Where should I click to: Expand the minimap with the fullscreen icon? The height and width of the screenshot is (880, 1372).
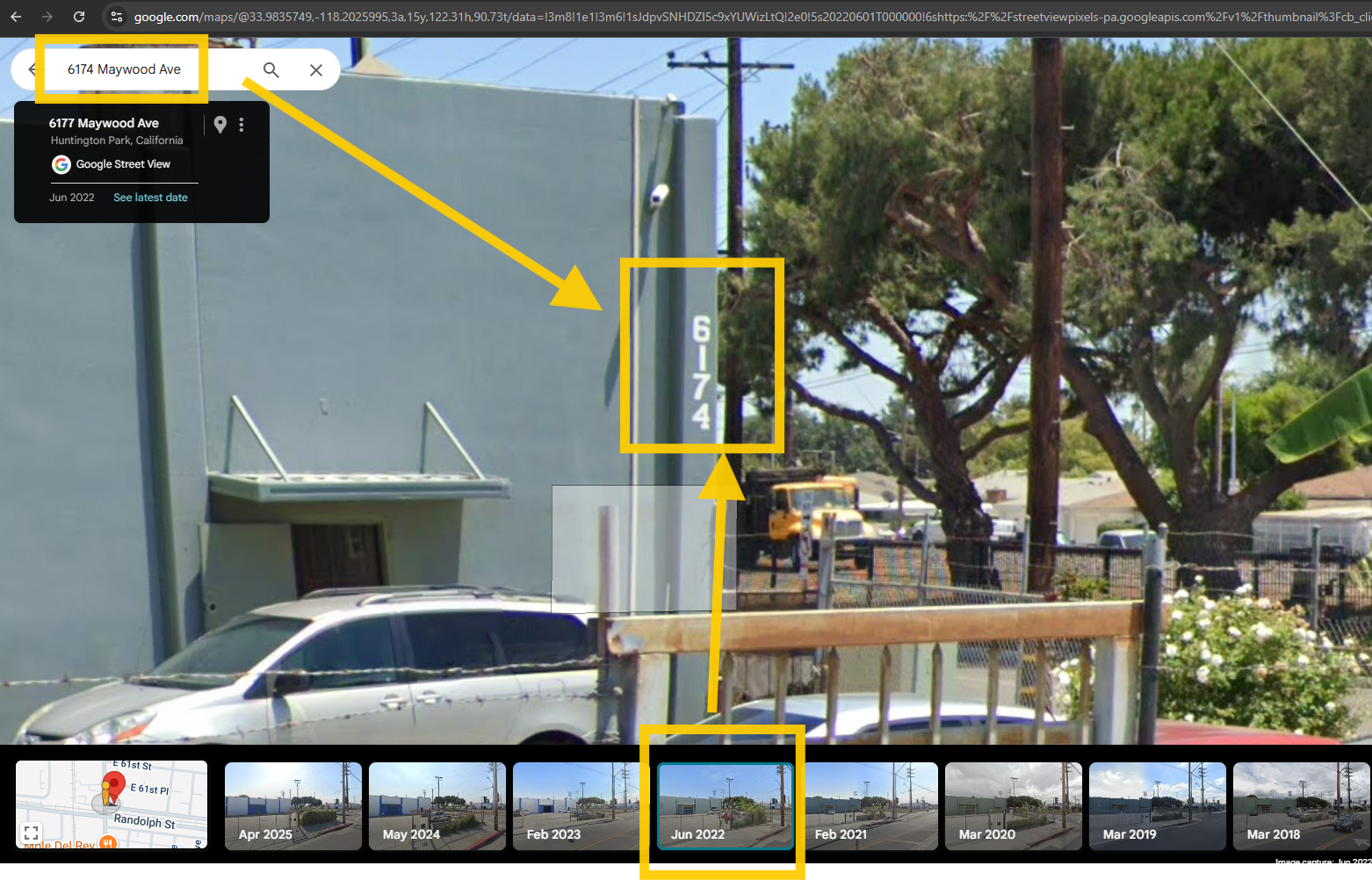[x=32, y=833]
